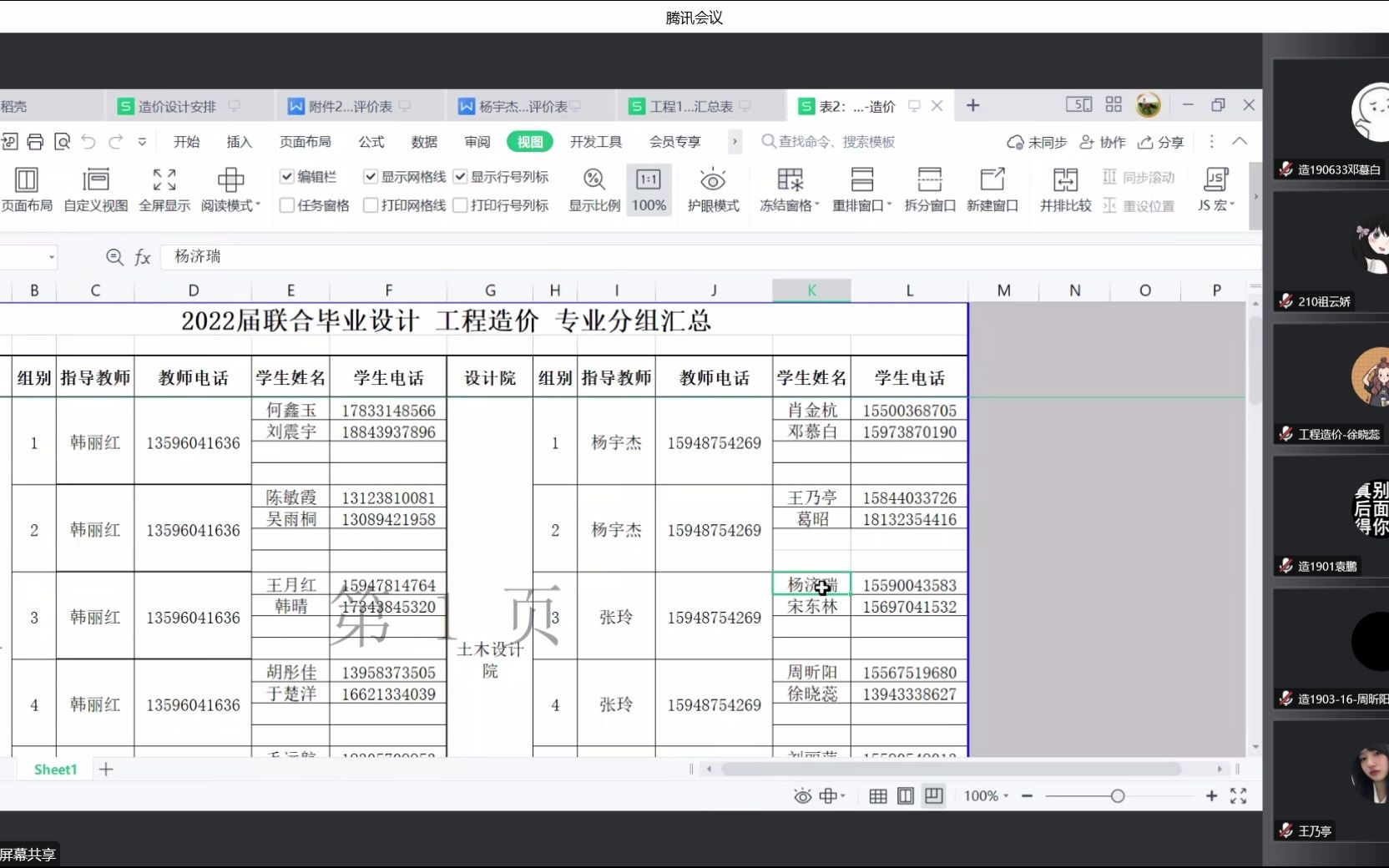Click the zoom in plus button

pyautogui.click(x=1211, y=796)
